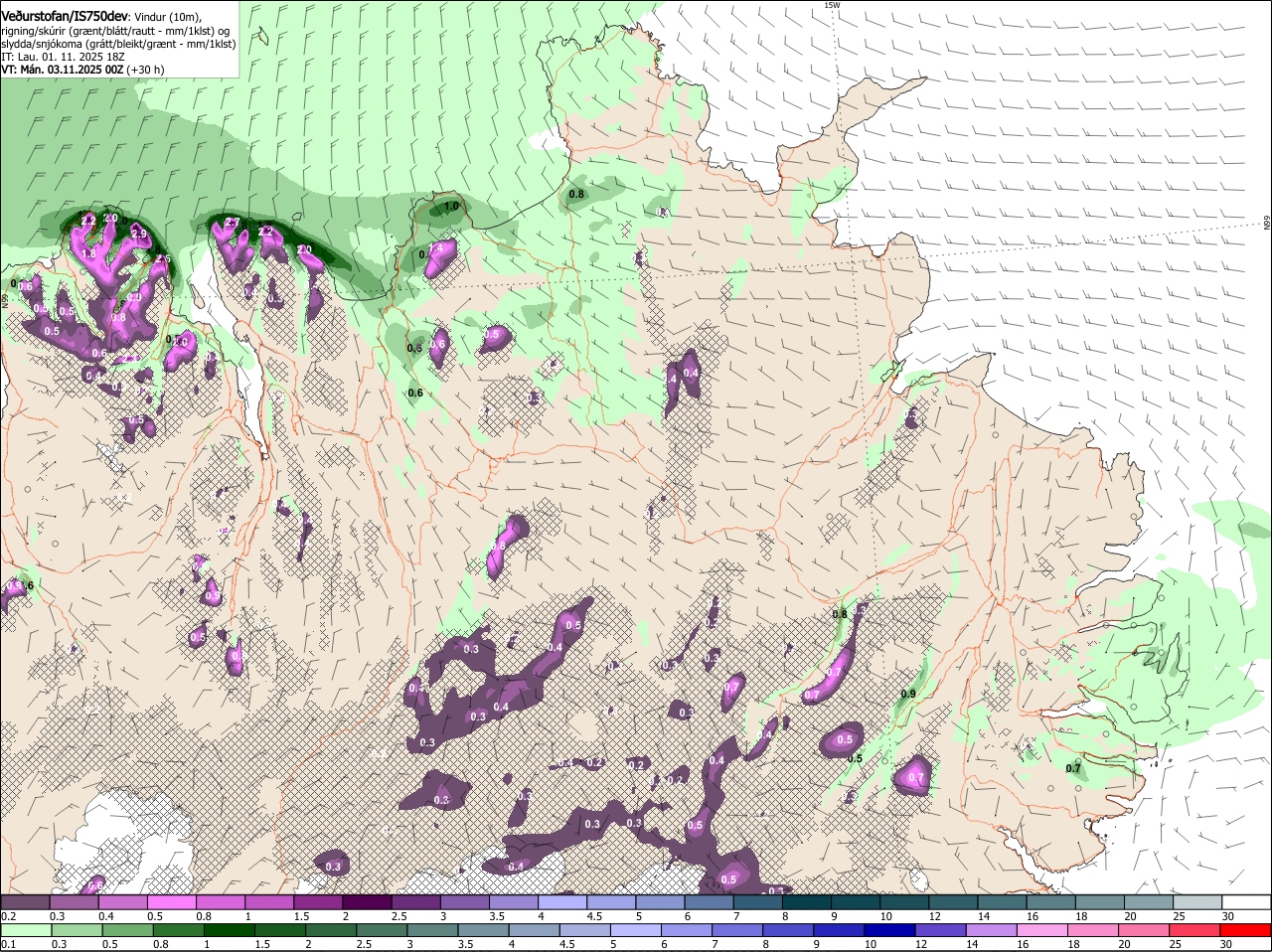Image resolution: width=1272 pixels, height=952 pixels.
Task: Choose the purple swatch labeled 1.5 in snow legend
Action: pyautogui.click(x=317, y=901)
